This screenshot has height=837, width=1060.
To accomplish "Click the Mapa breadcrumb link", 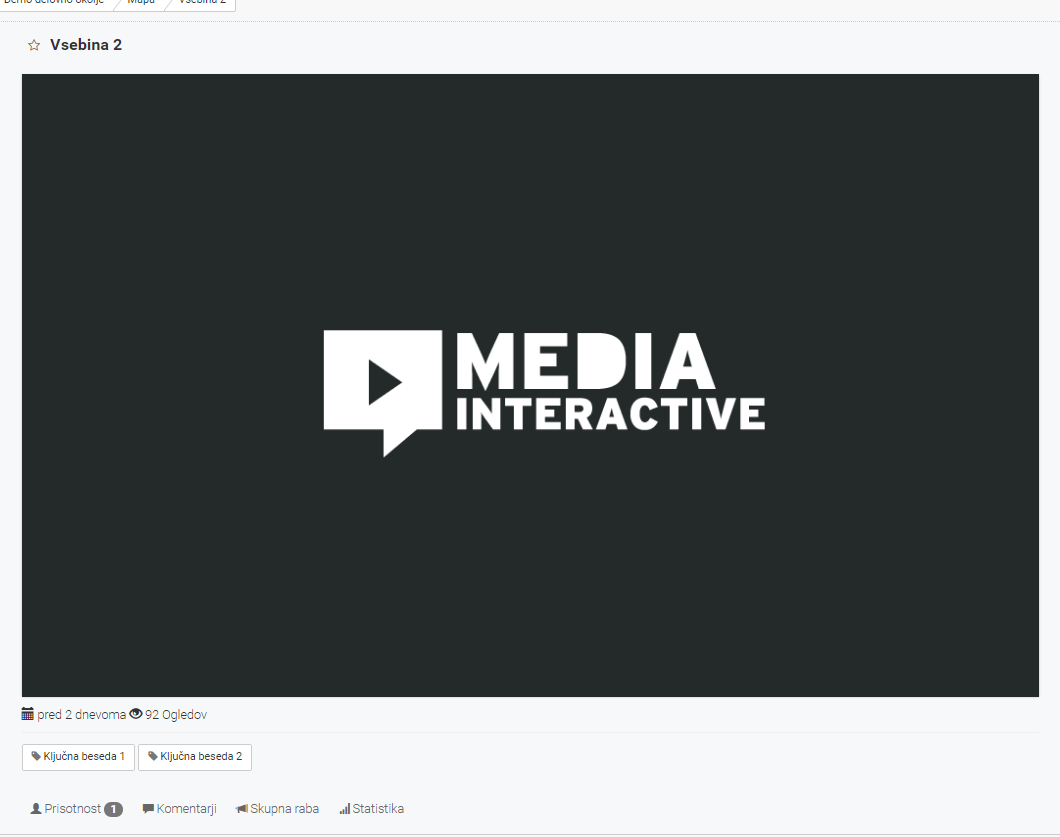I will coord(141,2).
